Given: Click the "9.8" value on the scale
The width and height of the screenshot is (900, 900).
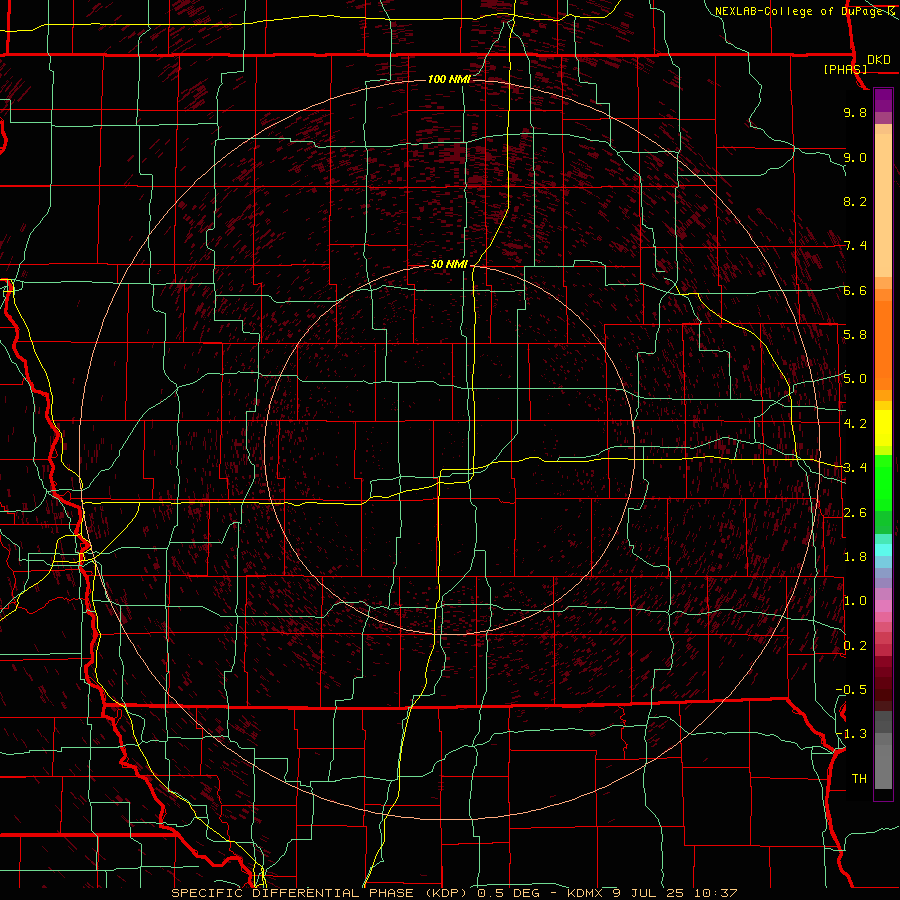Looking at the screenshot, I should pos(855,112).
